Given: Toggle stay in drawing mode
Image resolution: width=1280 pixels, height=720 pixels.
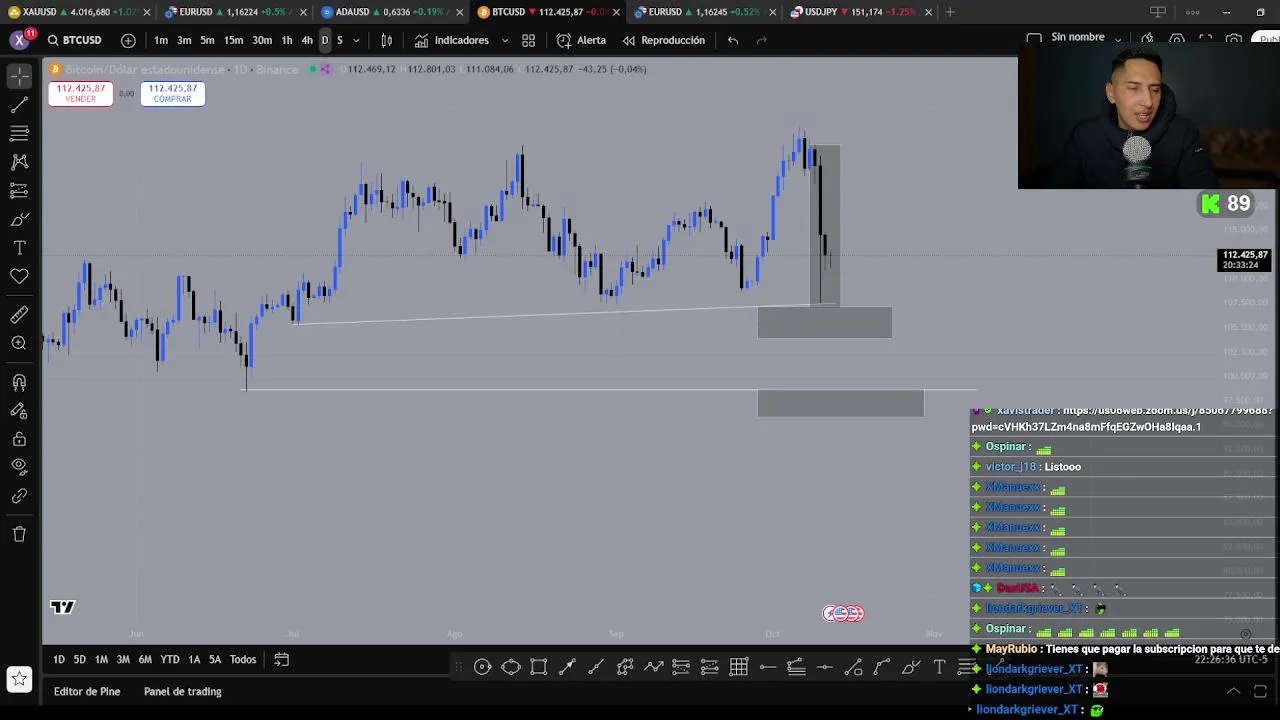Looking at the screenshot, I should [x=19, y=410].
